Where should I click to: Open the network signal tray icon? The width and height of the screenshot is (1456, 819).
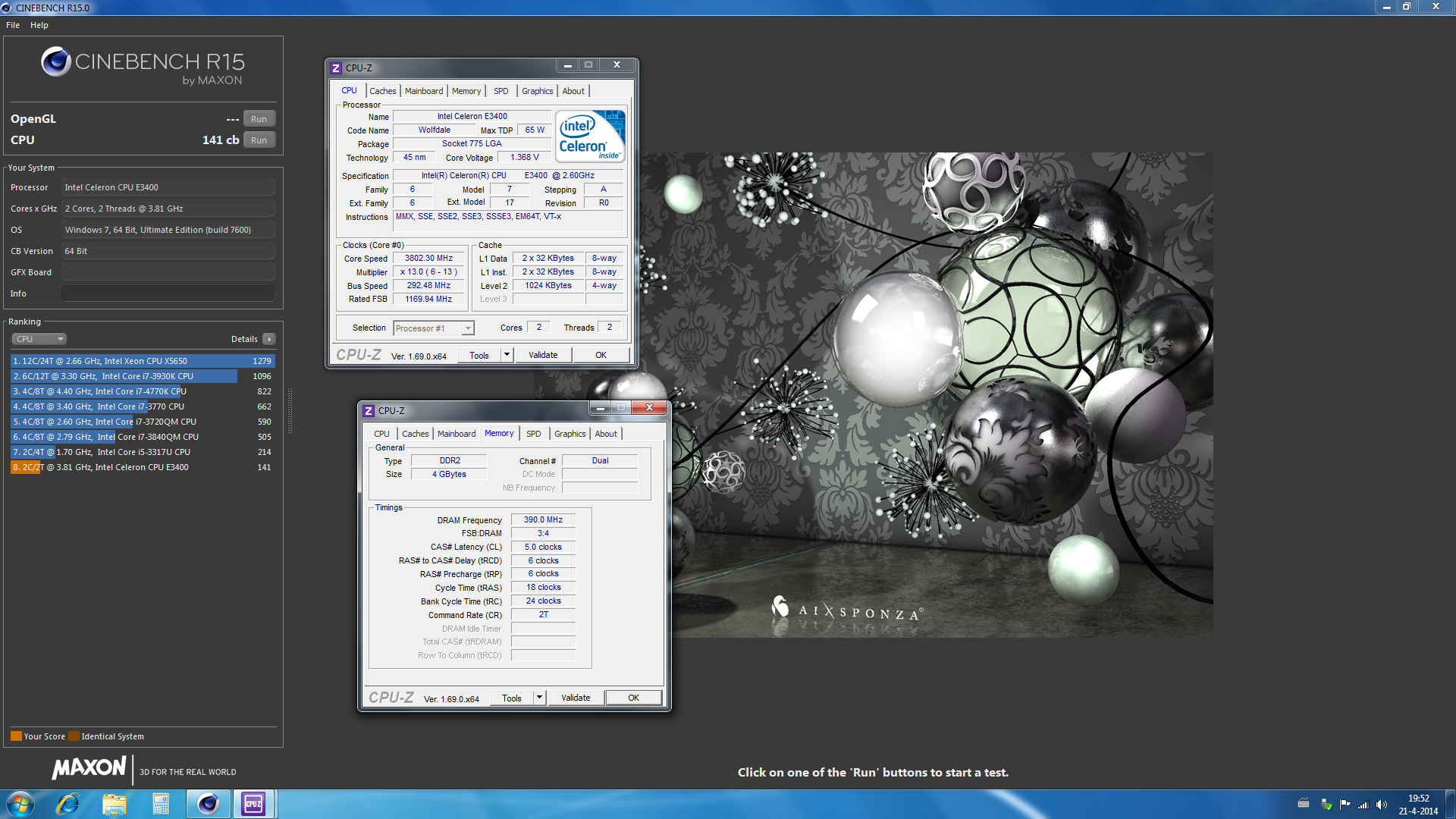pos(1363,804)
